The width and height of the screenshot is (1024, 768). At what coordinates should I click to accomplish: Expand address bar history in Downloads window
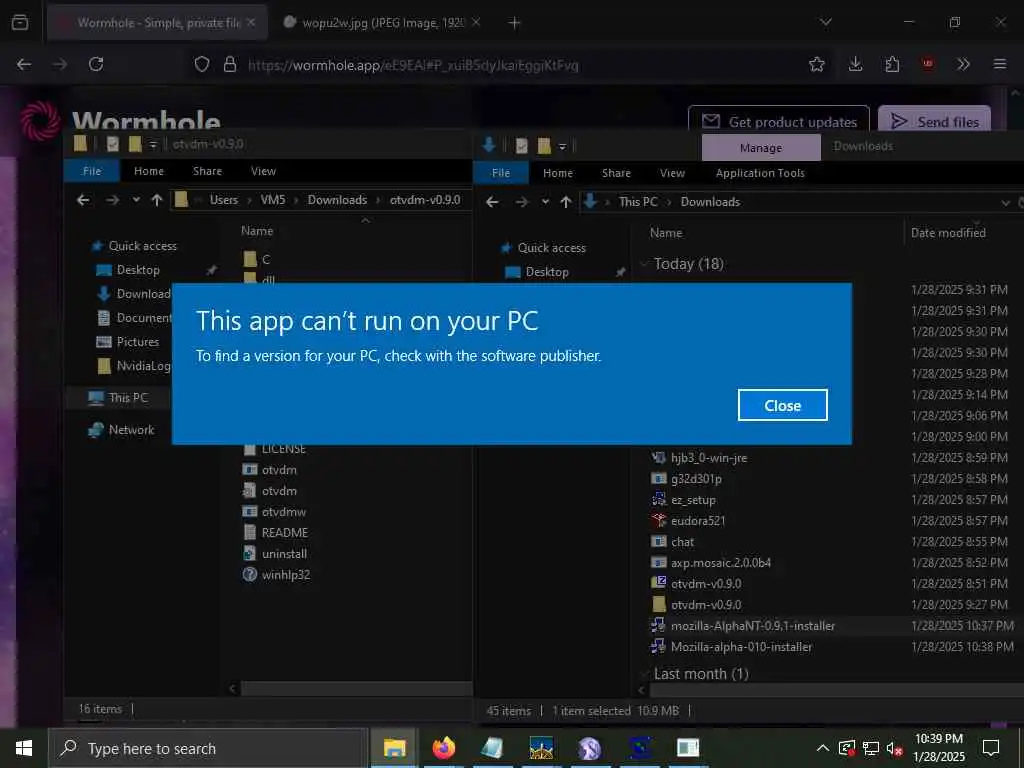1005,203
